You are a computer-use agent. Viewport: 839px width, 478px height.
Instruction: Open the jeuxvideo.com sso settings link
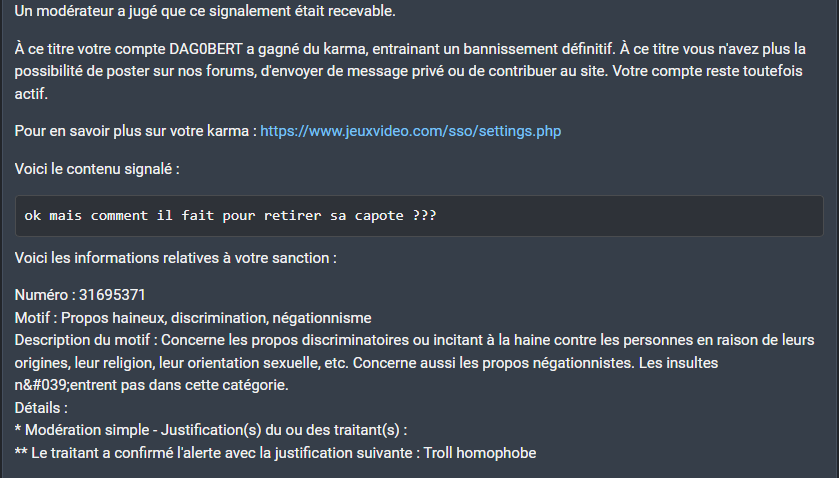pyautogui.click(x=410, y=131)
